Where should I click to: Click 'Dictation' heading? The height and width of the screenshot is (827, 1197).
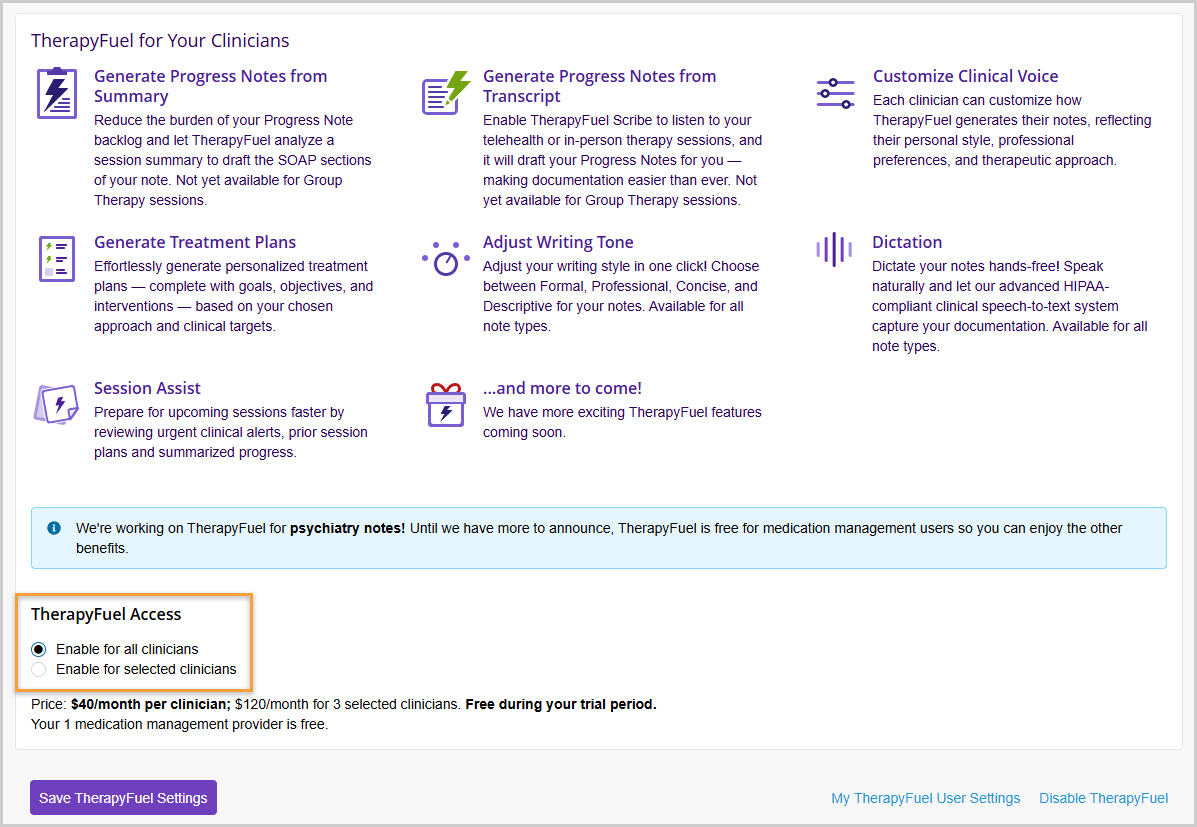coord(907,242)
